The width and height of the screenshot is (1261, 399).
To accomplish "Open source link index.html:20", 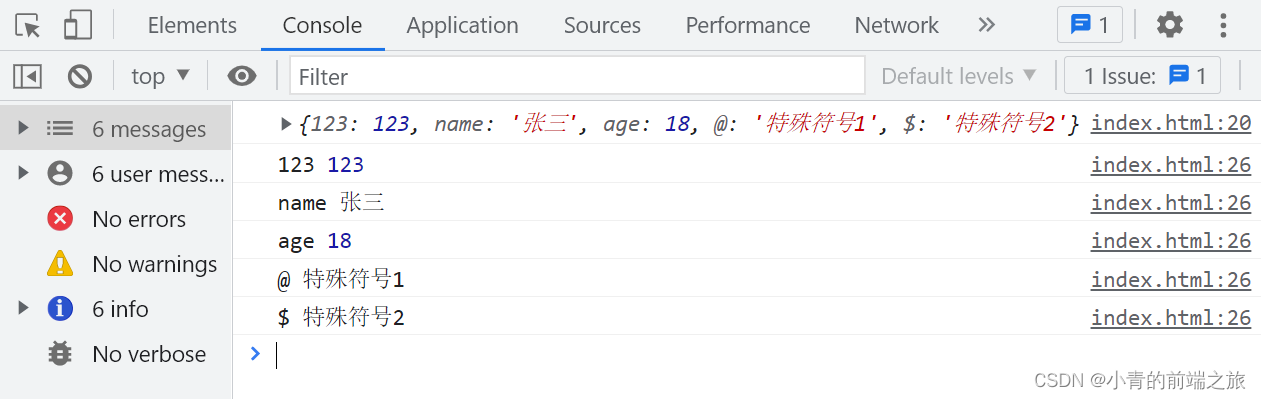I will pyautogui.click(x=1171, y=123).
